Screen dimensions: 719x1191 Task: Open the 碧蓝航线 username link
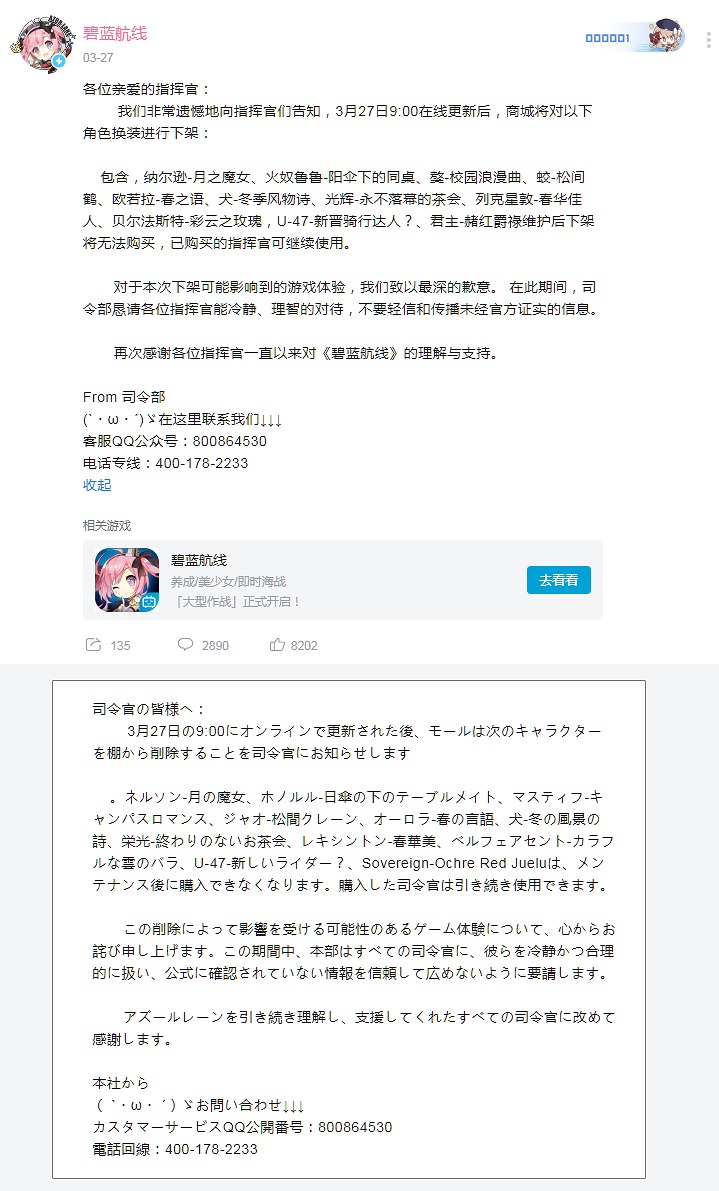(115, 33)
